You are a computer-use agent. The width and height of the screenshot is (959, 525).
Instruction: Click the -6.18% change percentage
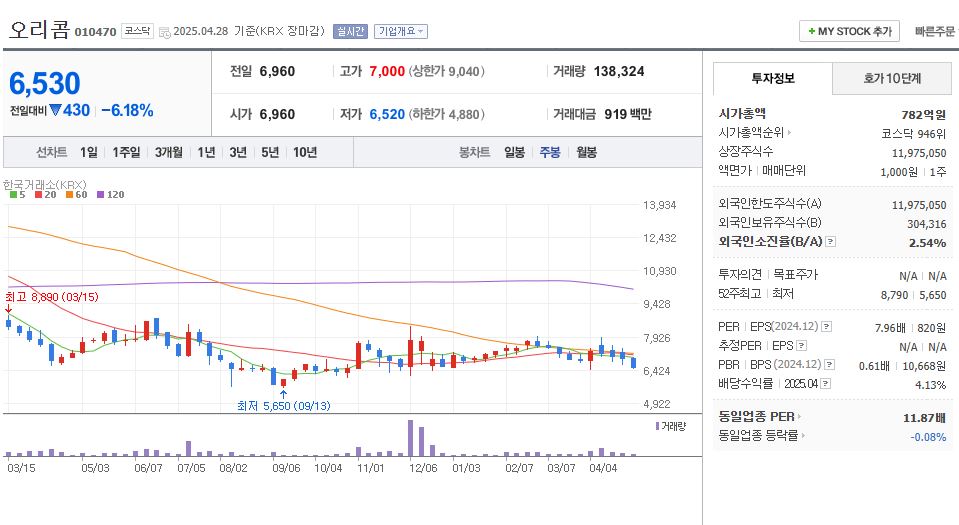127,111
